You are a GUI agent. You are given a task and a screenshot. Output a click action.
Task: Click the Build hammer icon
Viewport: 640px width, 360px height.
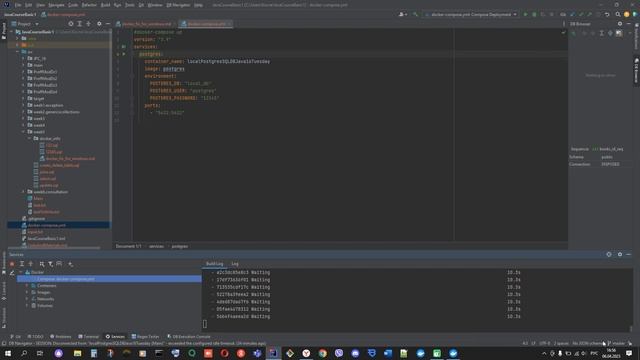(x=415, y=14)
